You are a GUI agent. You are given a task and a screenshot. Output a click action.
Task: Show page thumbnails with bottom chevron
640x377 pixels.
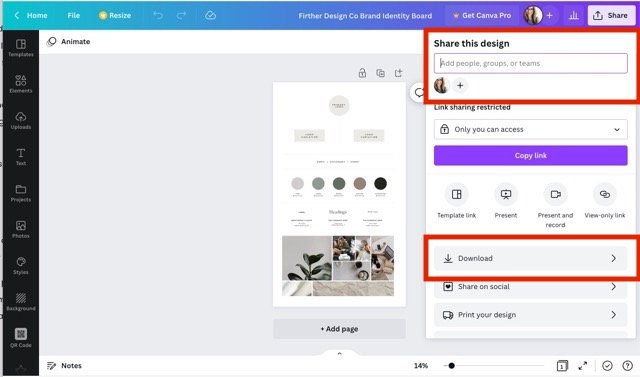click(340, 353)
